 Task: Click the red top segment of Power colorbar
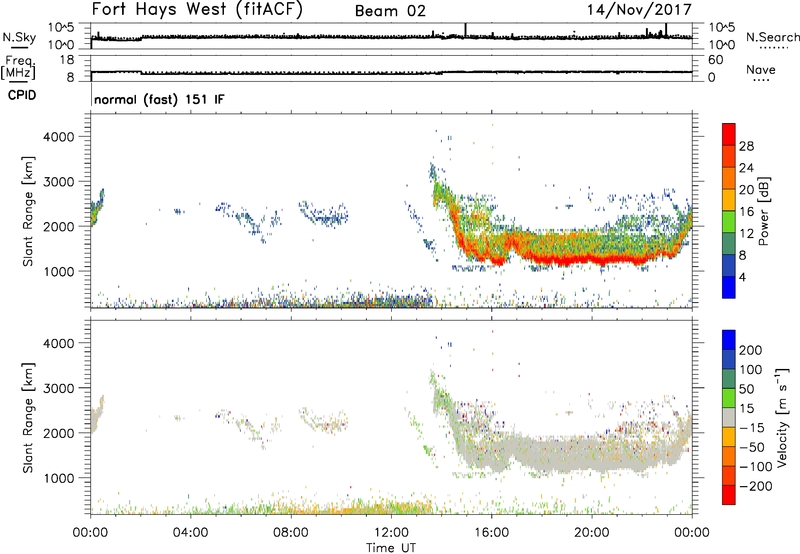[x=729, y=134]
